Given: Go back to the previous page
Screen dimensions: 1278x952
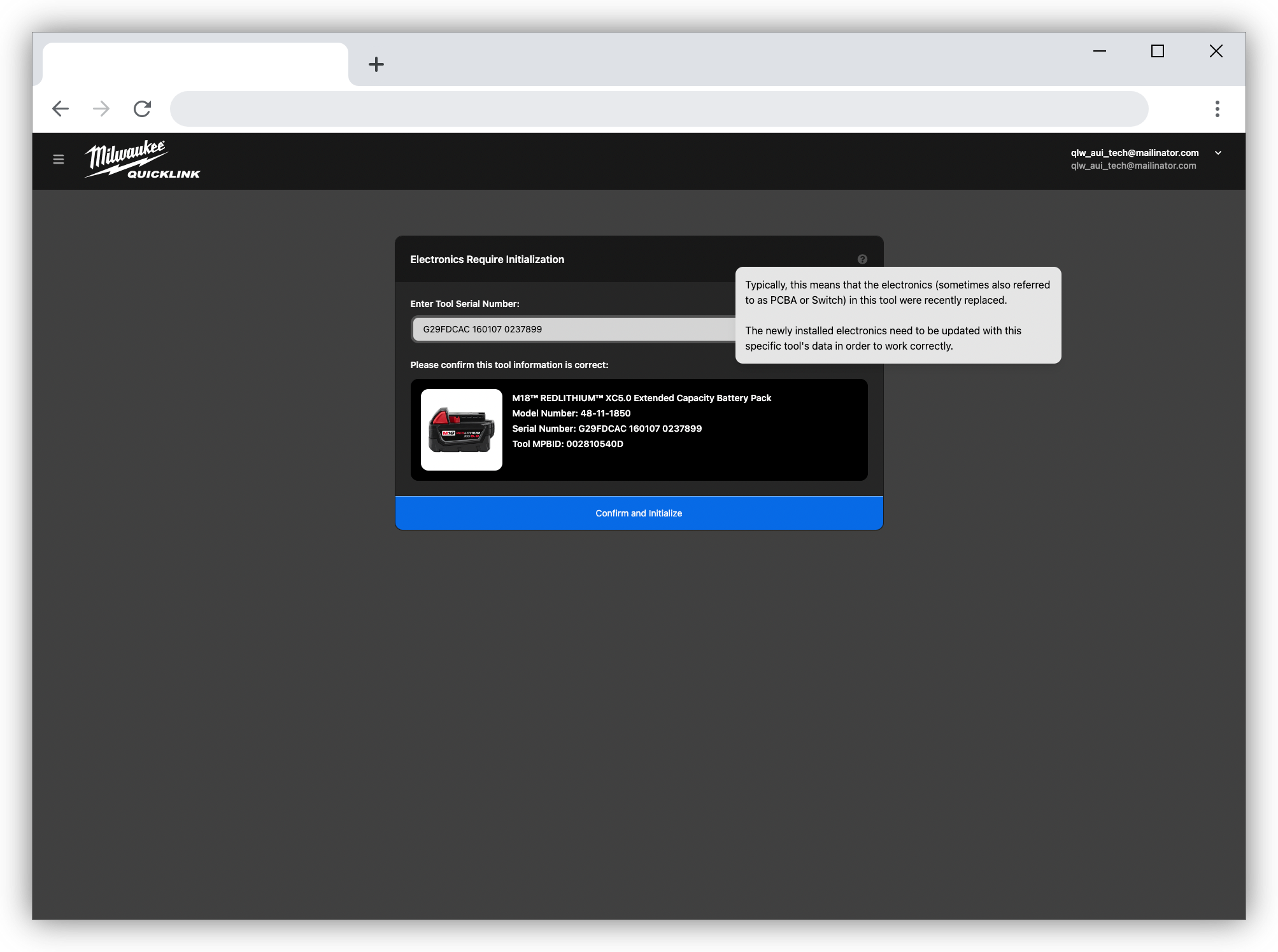Looking at the screenshot, I should click(x=60, y=109).
